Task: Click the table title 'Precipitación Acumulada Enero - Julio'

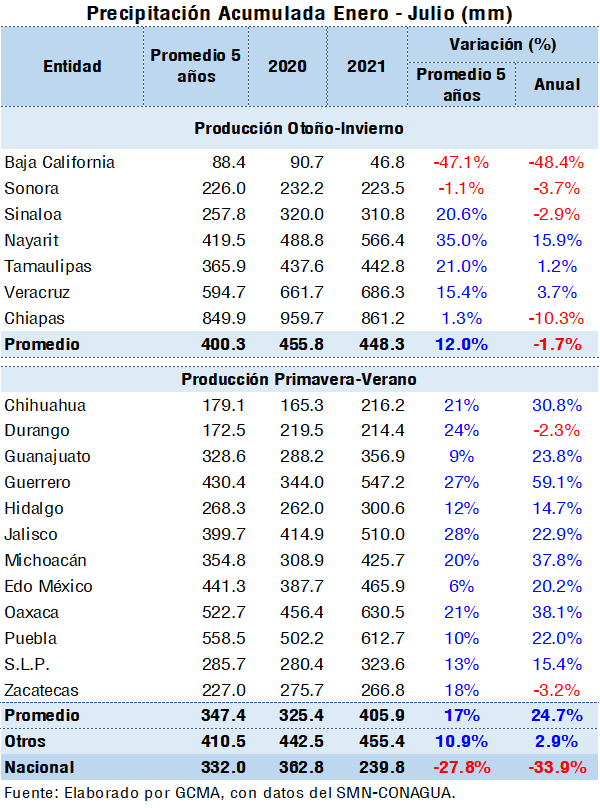Action: [300, 13]
